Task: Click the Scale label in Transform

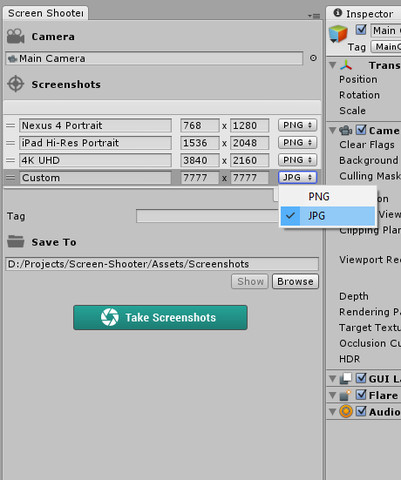Action: [352, 111]
